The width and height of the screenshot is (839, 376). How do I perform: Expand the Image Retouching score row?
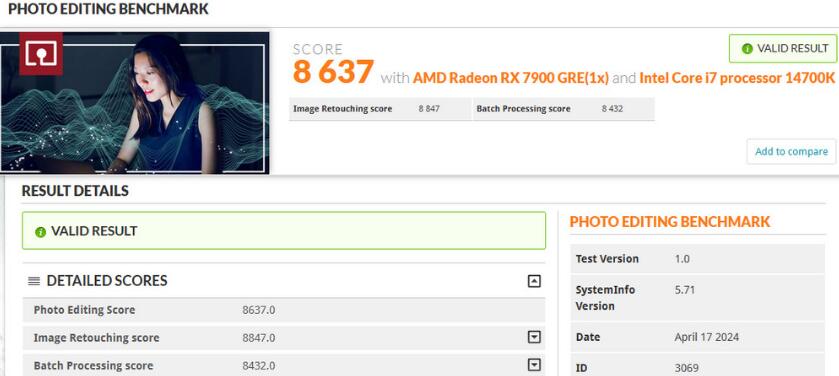pyautogui.click(x=534, y=337)
